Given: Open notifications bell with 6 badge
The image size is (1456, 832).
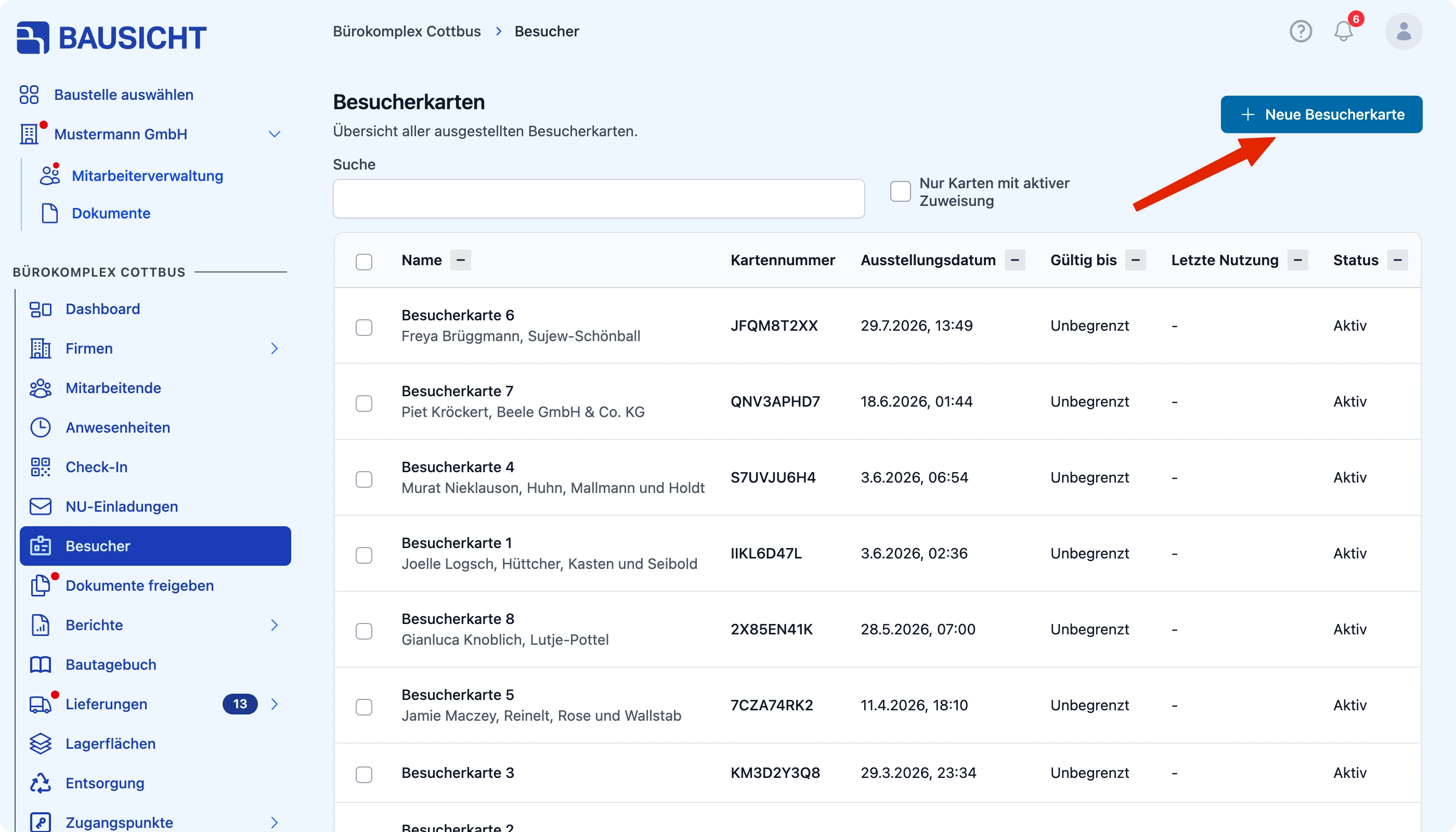Looking at the screenshot, I should coord(1344,31).
